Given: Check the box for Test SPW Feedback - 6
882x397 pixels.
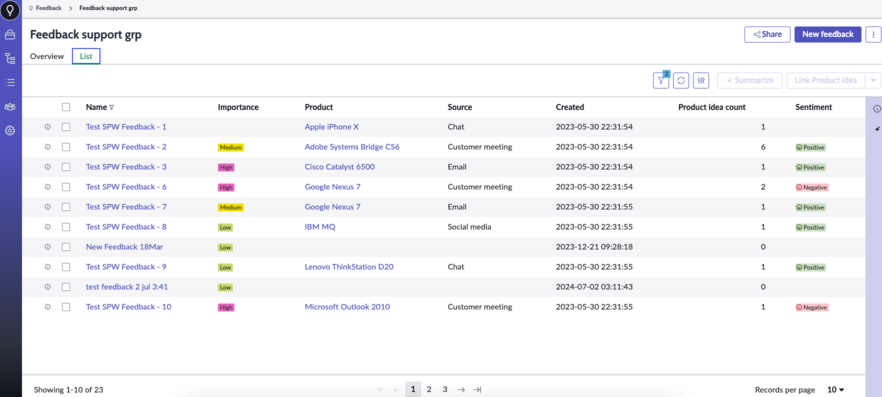Looking at the screenshot, I should tap(66, 187).
